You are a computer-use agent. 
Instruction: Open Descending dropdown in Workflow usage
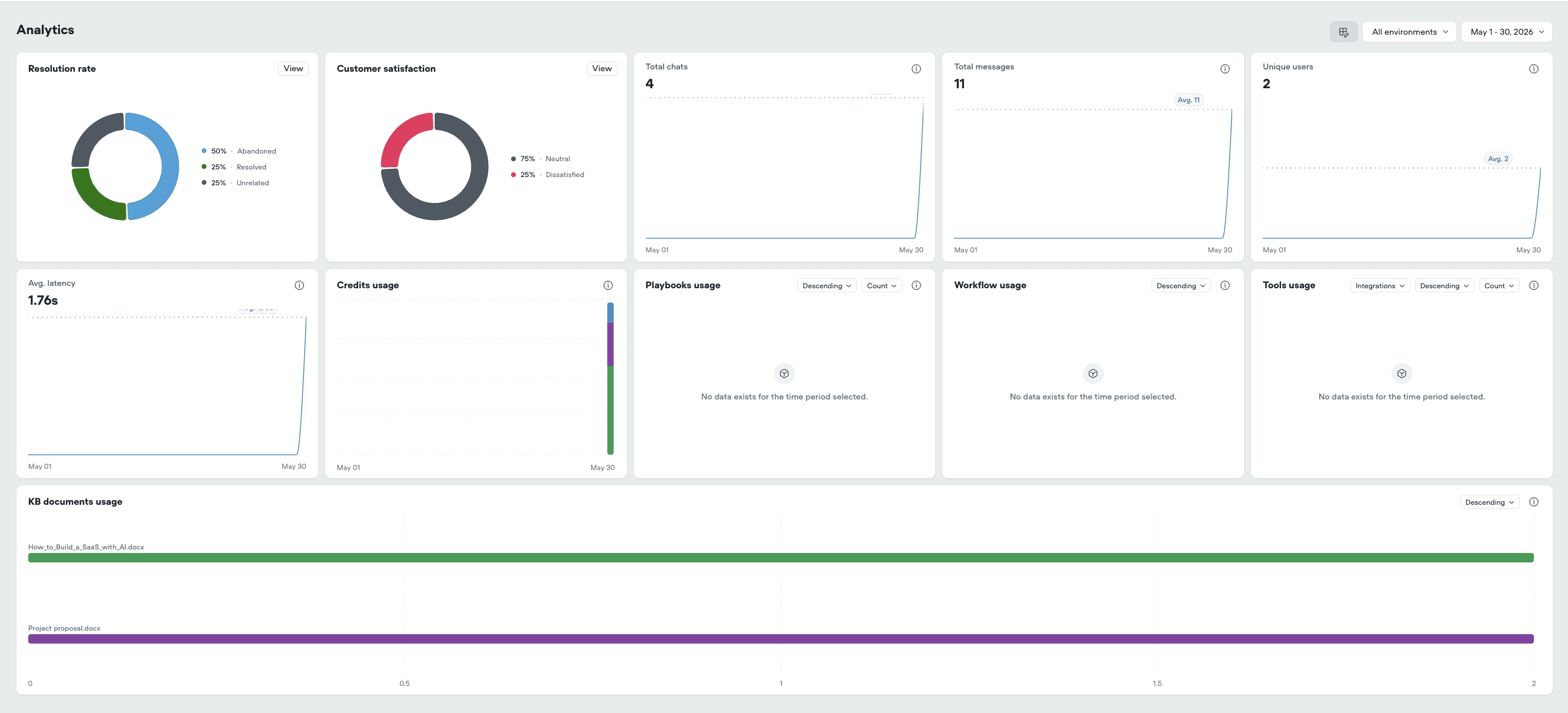point(1181,285)
